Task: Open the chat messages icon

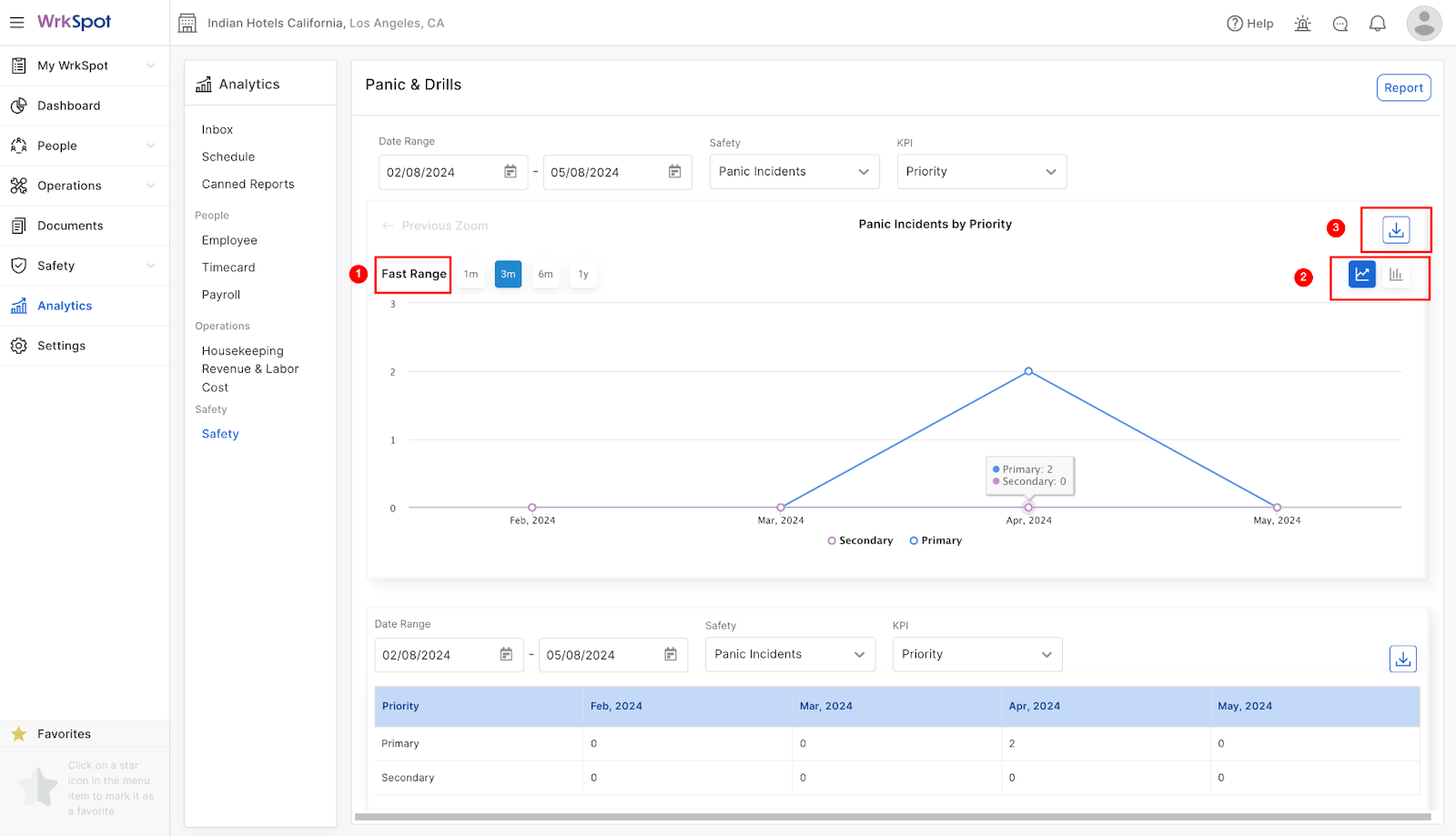Action: pyautogui.click(x=1340, y=24)
